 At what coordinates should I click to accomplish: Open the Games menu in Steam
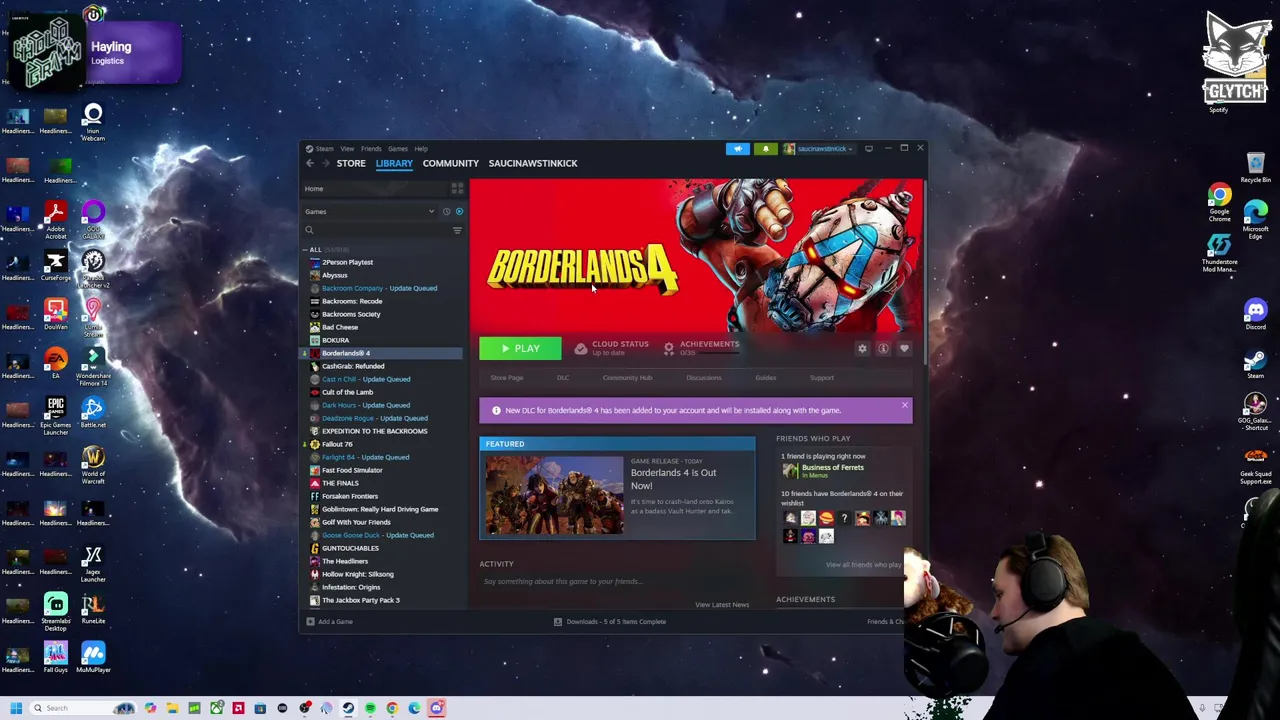(397, 149)
